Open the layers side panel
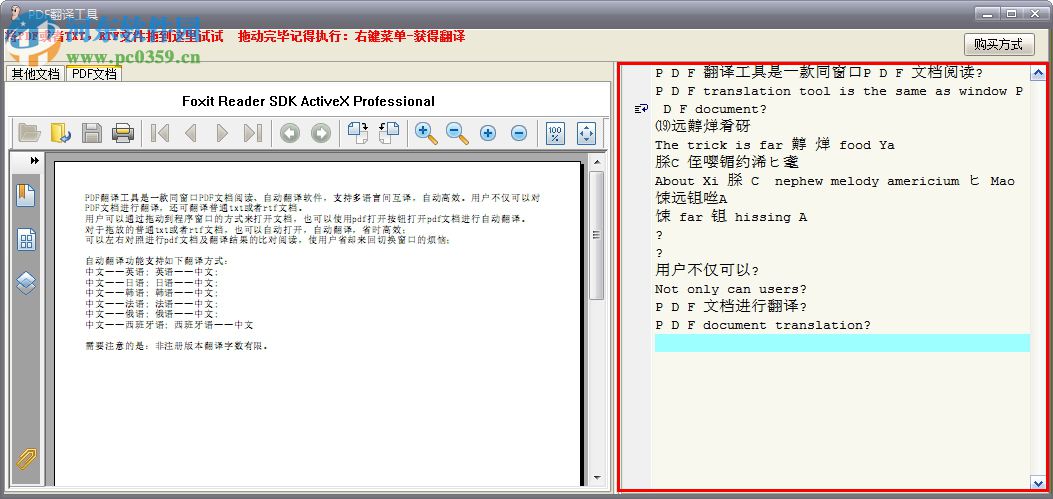 pos(26,283)
